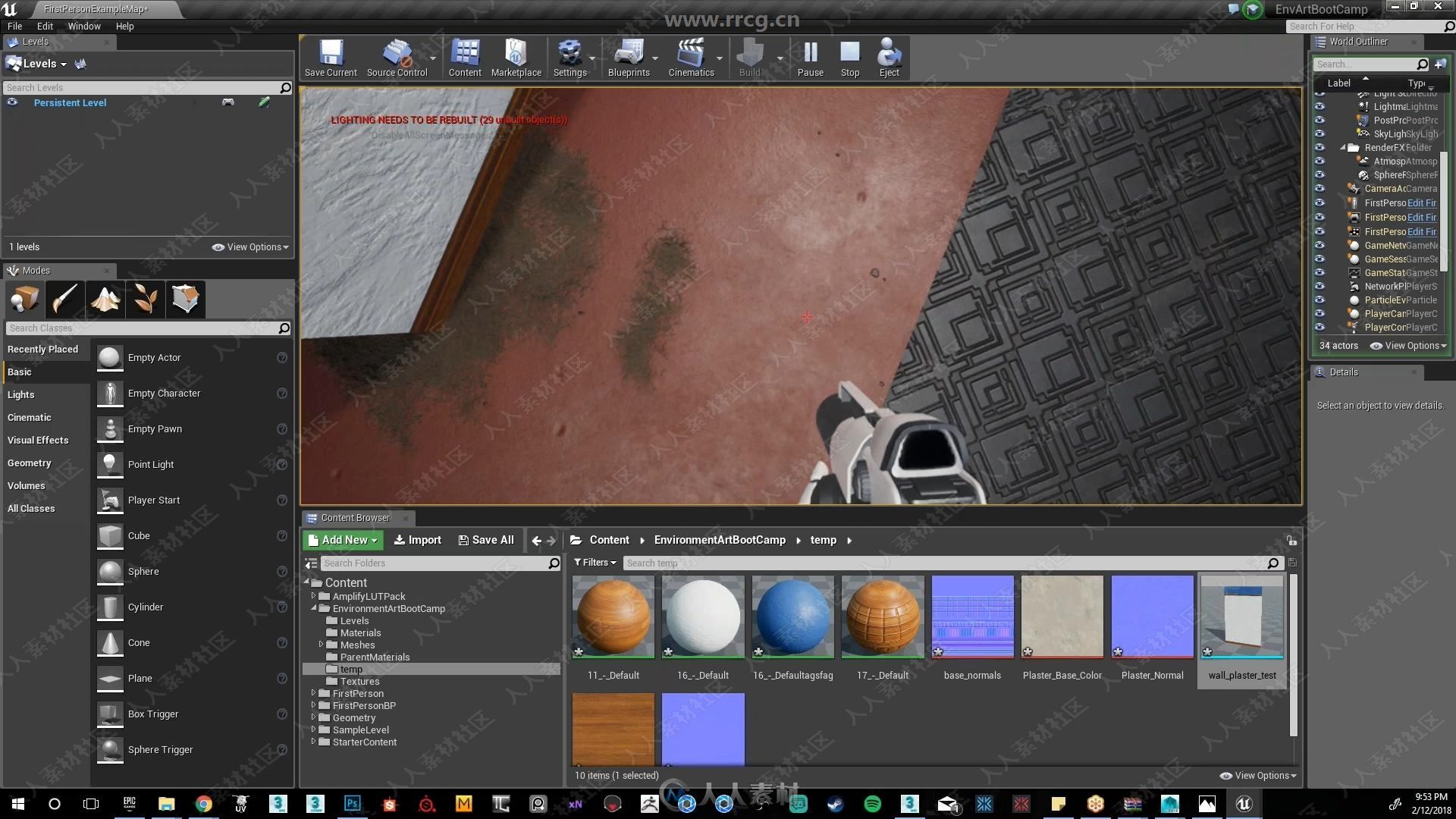Viewport: 1456px width, 819px height.
Task: Toggle visibility of PostProcess actor
Action: click(x=1319, y=120)
